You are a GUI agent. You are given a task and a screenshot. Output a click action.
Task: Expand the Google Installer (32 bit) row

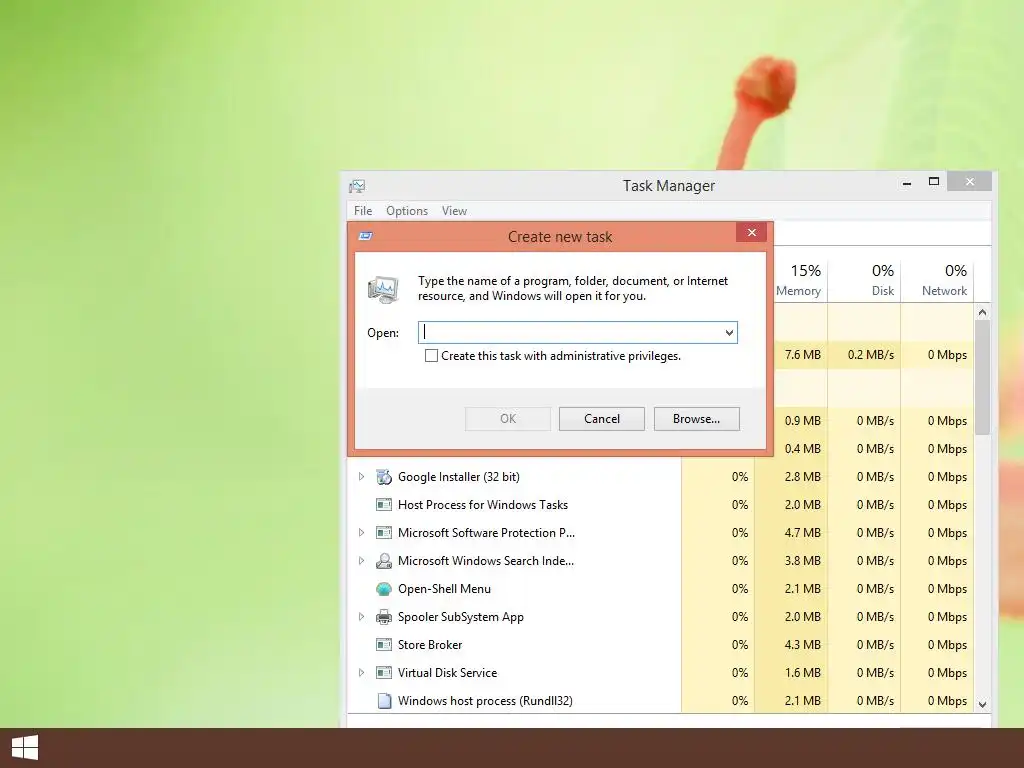point(361,477)
